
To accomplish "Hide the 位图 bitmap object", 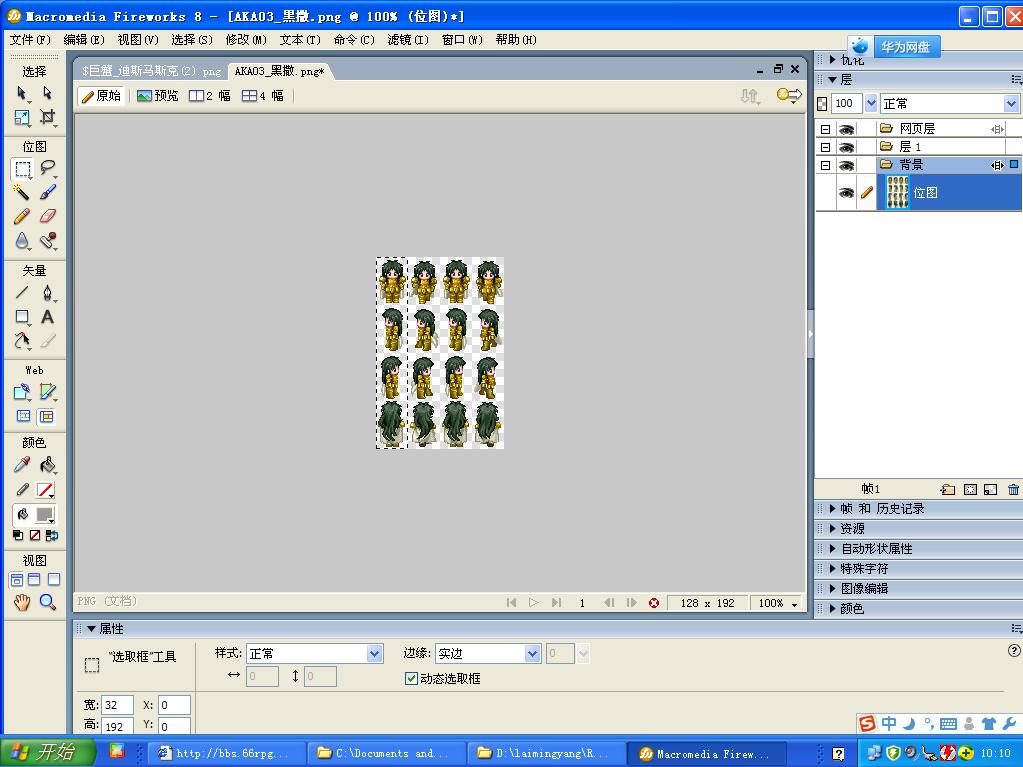I will pyautogui.click(x=846, y=193).
